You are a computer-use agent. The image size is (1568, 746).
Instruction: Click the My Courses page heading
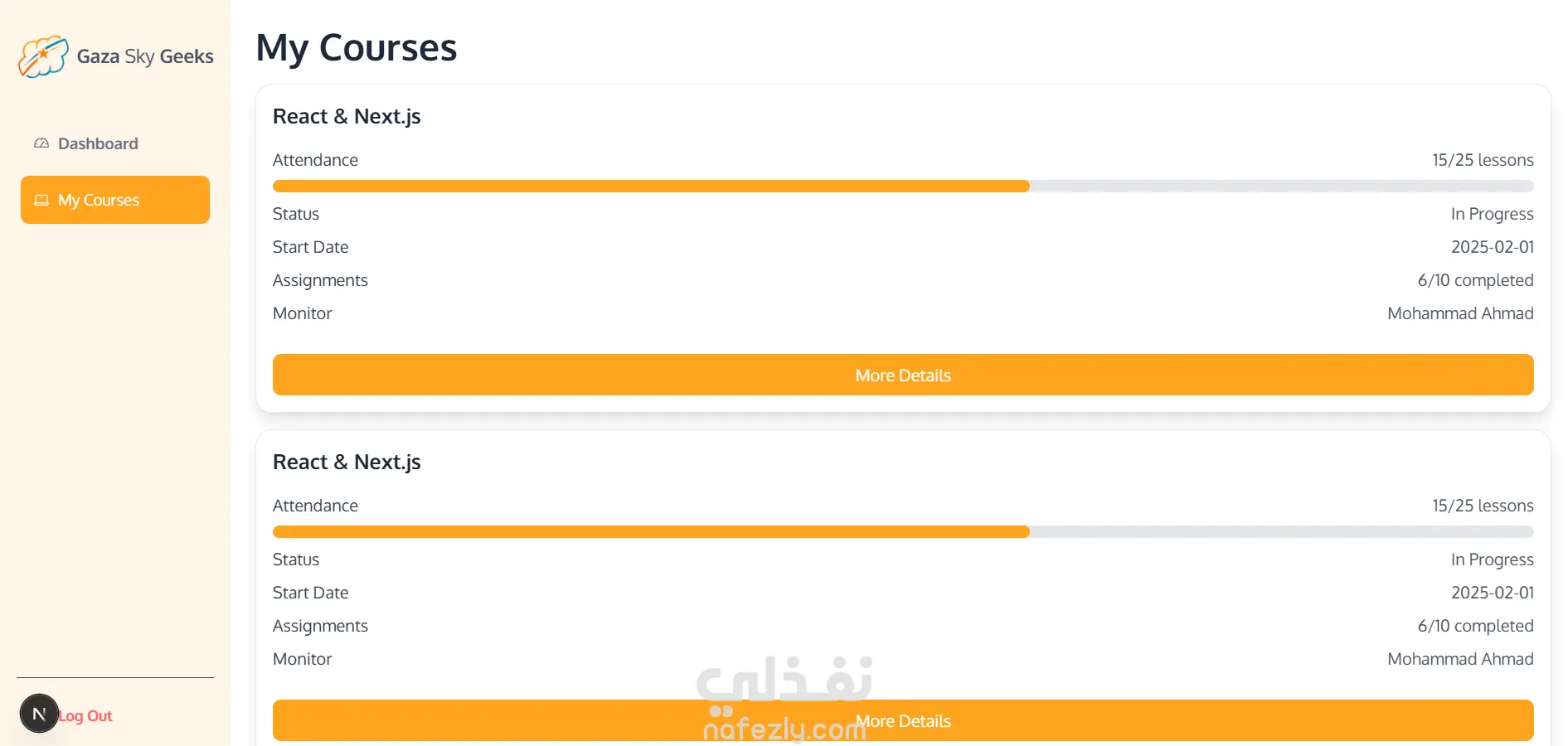(x=357, y=48)
